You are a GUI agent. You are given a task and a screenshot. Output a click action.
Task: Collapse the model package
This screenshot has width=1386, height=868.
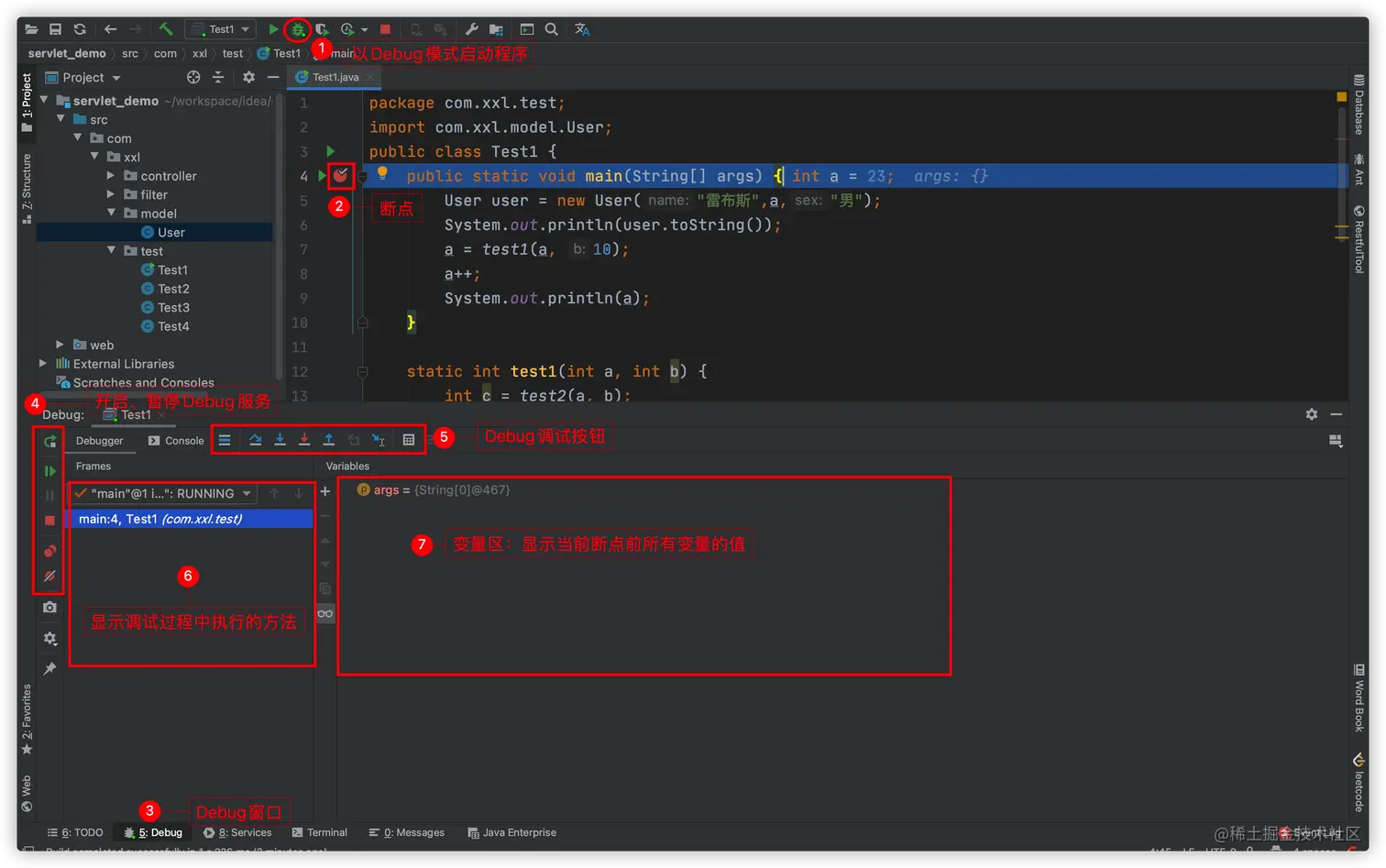(111, 213)
